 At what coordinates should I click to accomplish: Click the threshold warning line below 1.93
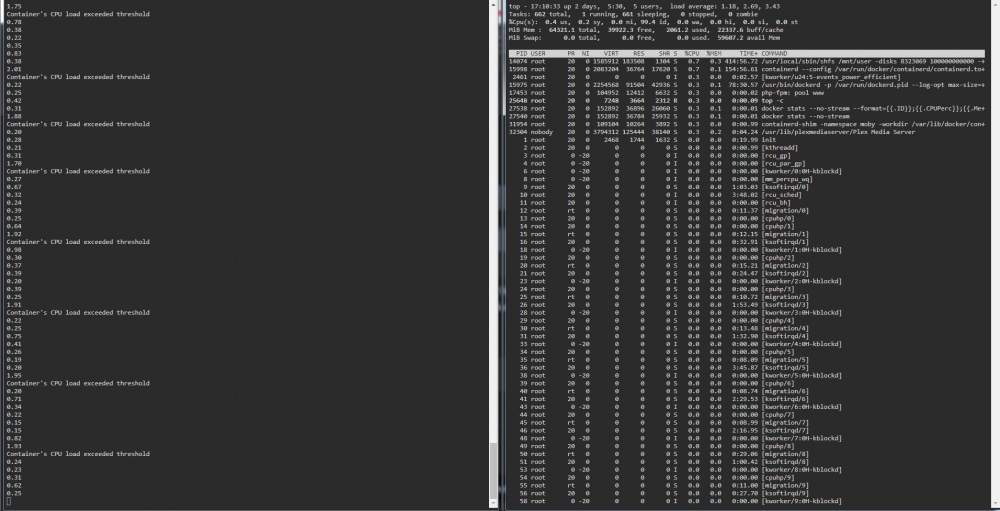[x=78, y=454]
